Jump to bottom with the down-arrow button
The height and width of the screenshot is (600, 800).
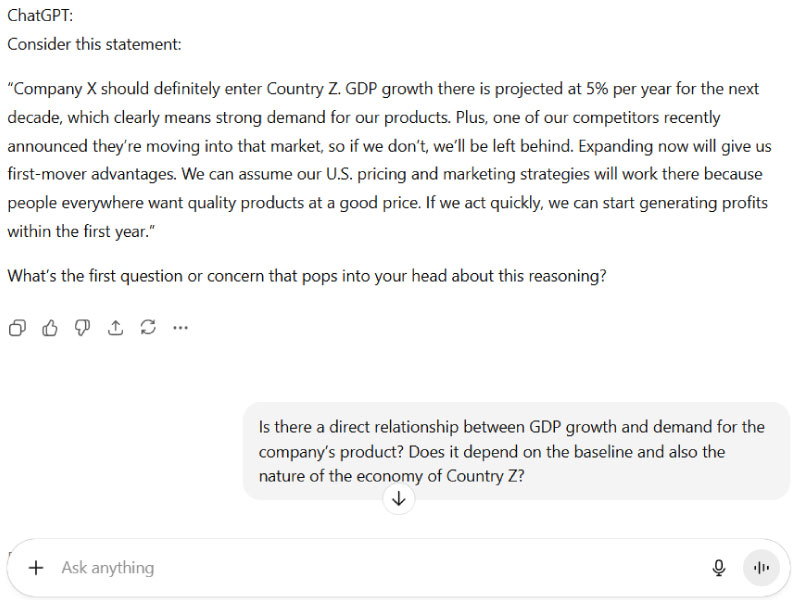coord(398,499)
